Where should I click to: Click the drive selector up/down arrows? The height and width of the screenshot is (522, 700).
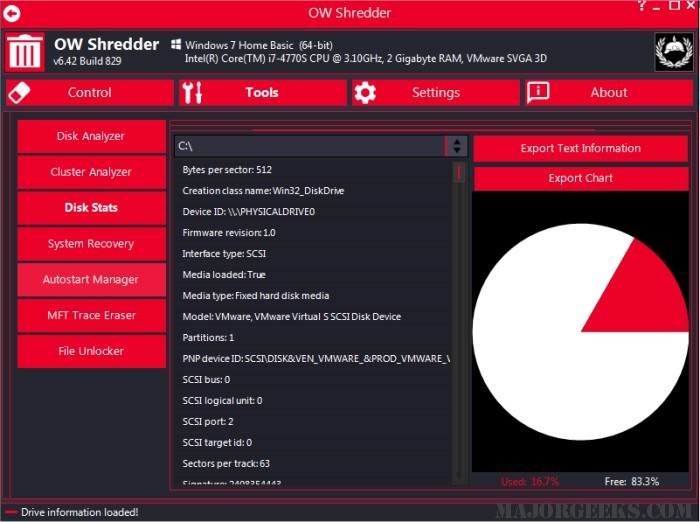pos(456,146)
